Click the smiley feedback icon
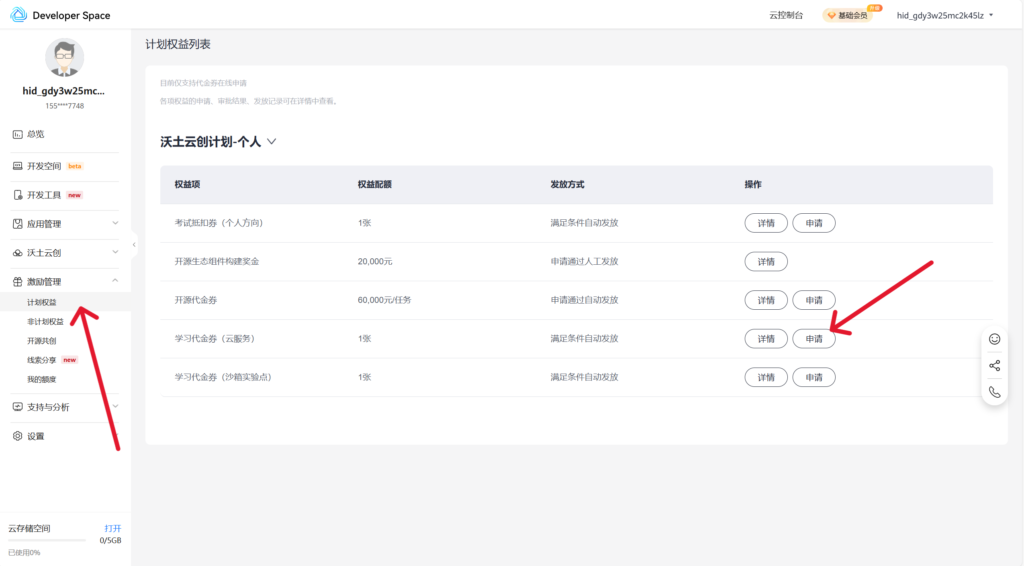The width and height of the screenshot is (1024, 566). coord(995,339)
